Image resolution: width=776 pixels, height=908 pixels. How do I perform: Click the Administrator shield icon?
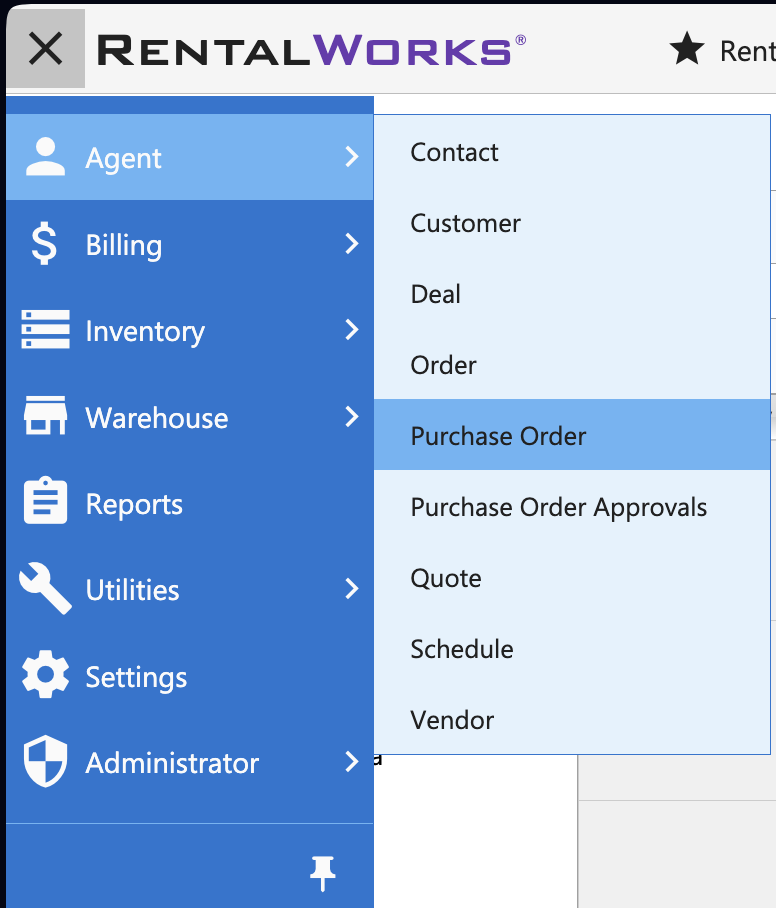click(x=46, y=761)
